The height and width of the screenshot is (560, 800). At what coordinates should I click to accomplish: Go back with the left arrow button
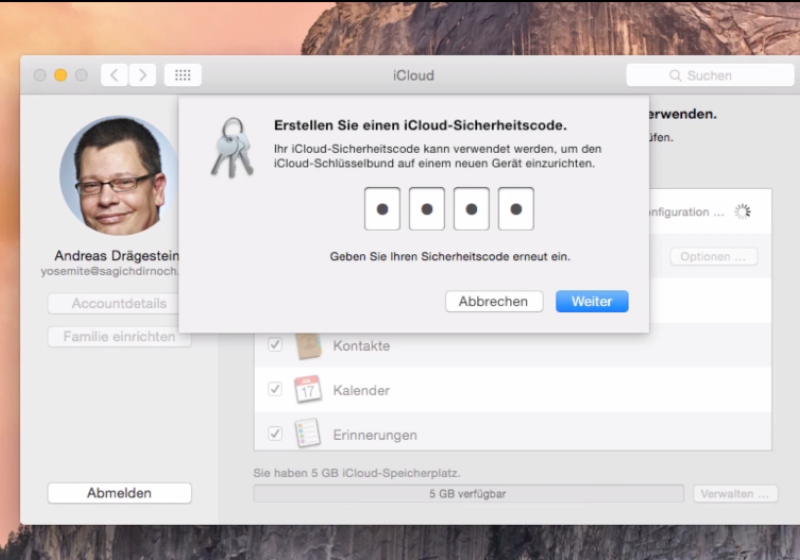pos(114,75)
